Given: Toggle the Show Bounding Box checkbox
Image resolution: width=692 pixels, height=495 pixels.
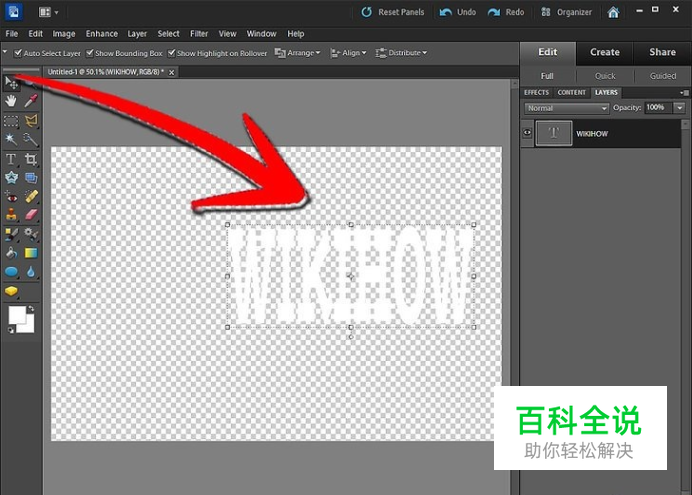Looking at the screenshot, I should [90, 53].
